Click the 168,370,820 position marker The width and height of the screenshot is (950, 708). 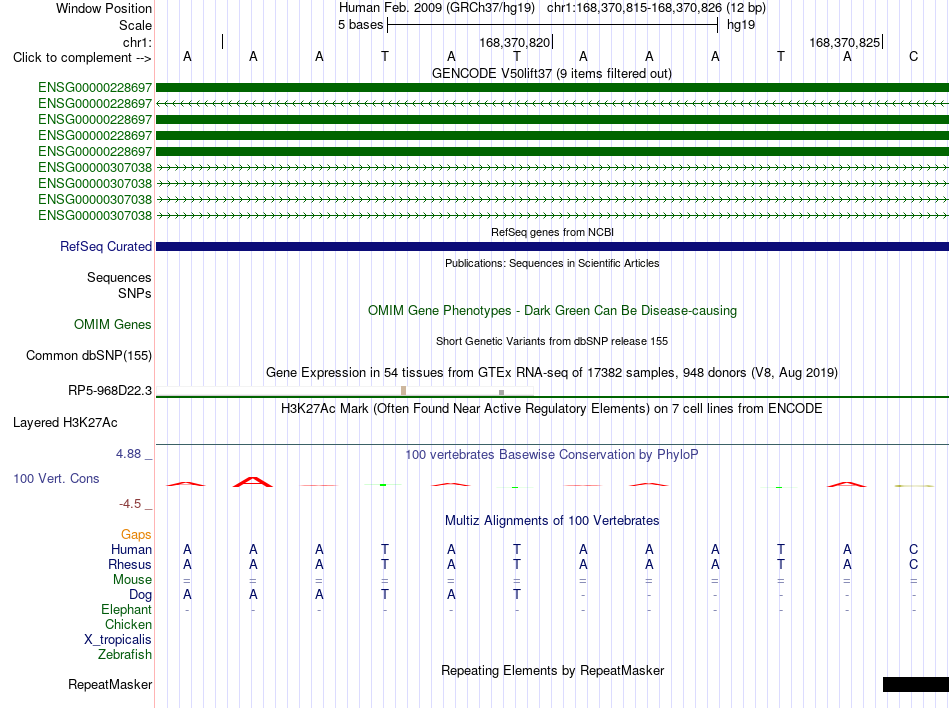coord(514,42)
